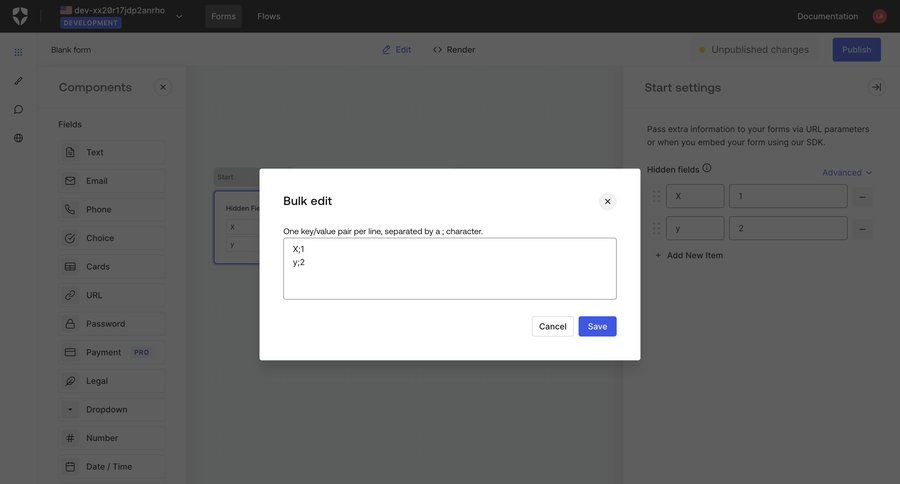900x484 pixels.
Task: Cancel the bulk edit dialog
Action: tap(552, 326)
